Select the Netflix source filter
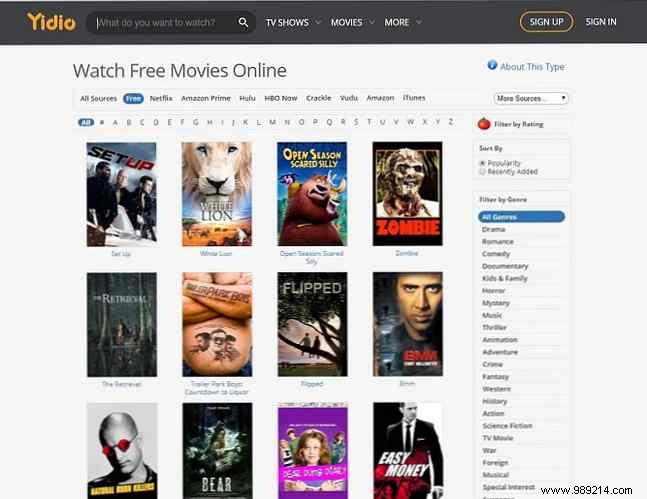 [x=161, y=98]
